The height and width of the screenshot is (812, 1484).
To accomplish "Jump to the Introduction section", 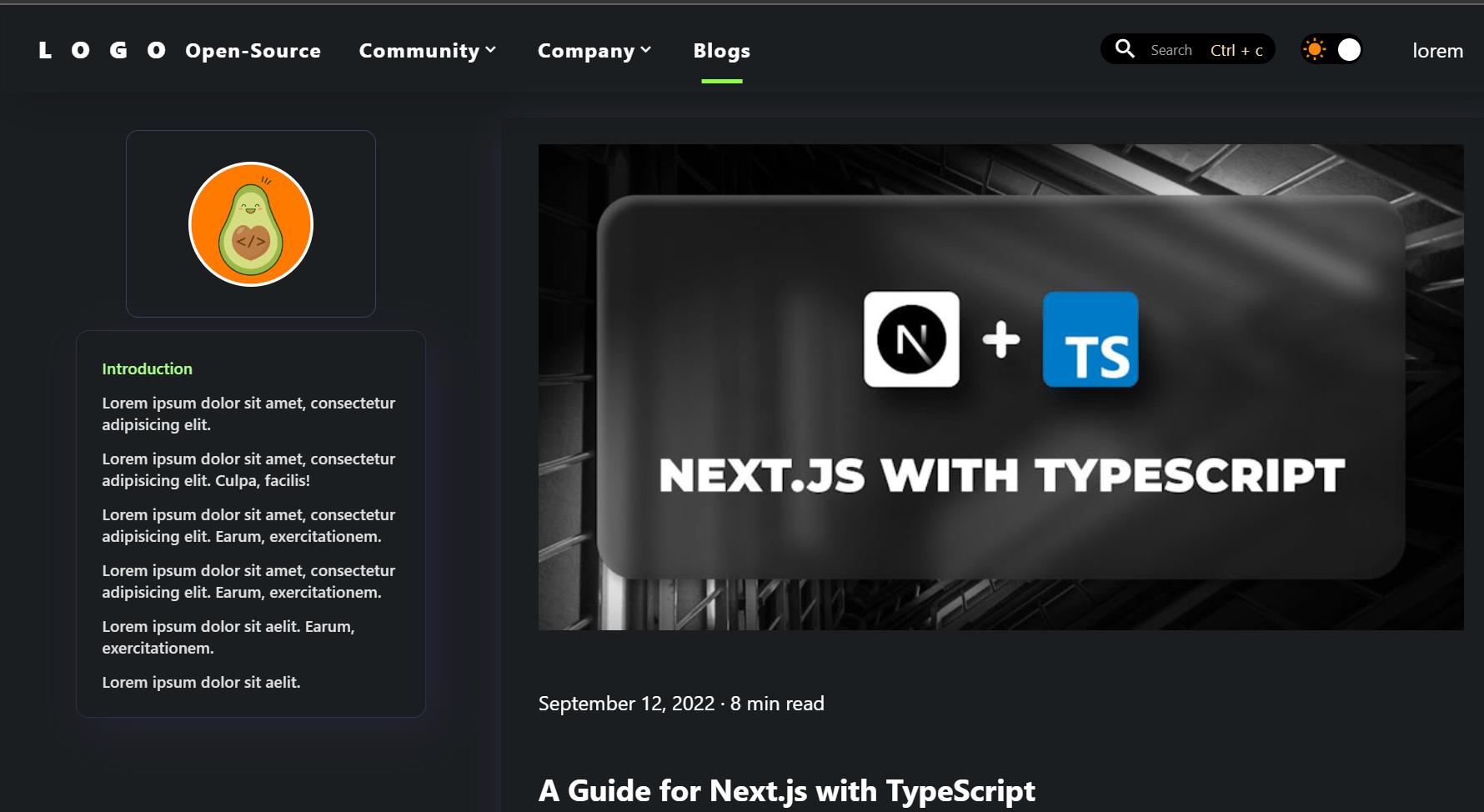I will click(147, 368).
